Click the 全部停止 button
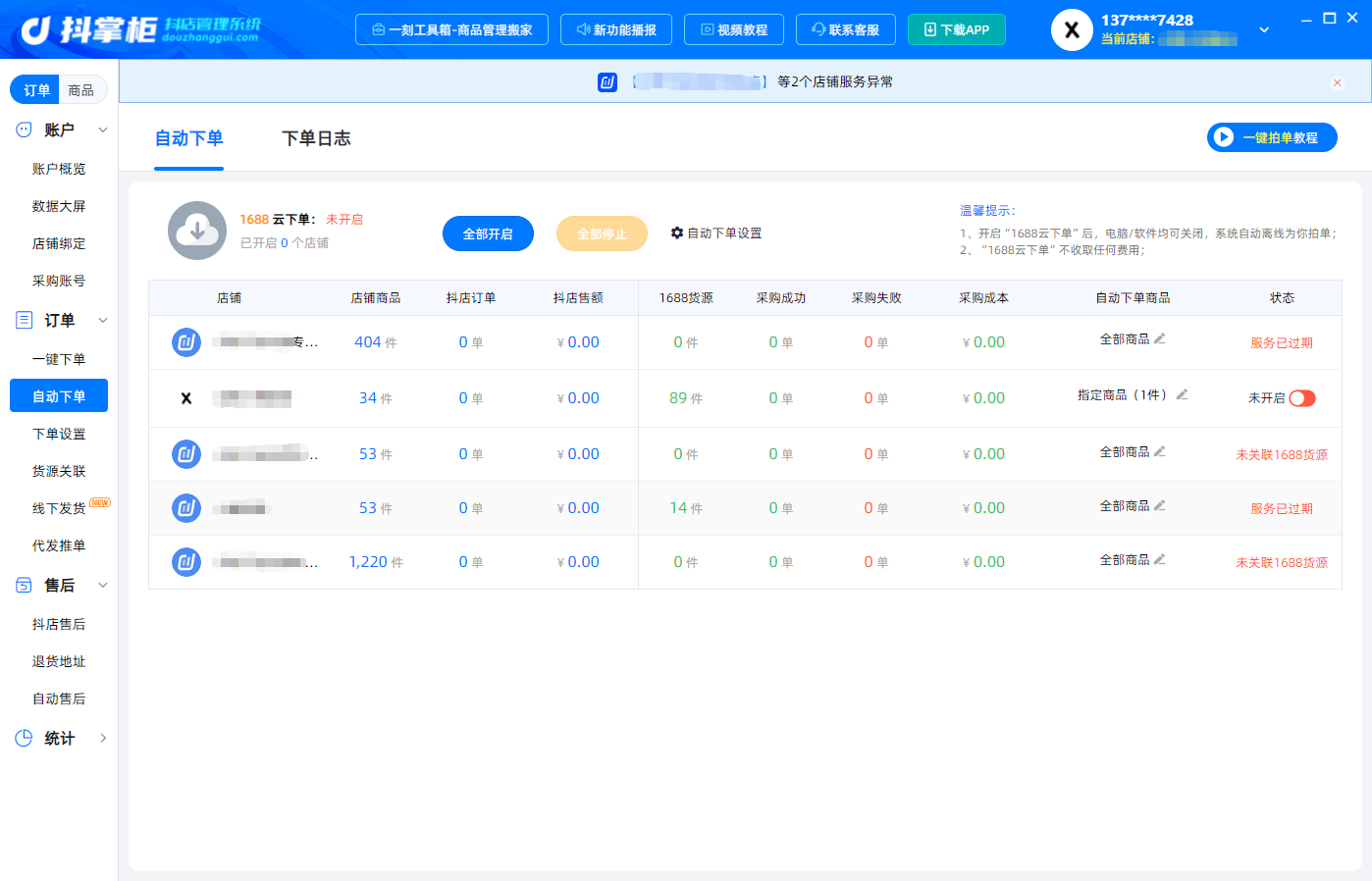The height and width of the screenshot is (881, 1372). pyautogui.click(x=602, y=233)
